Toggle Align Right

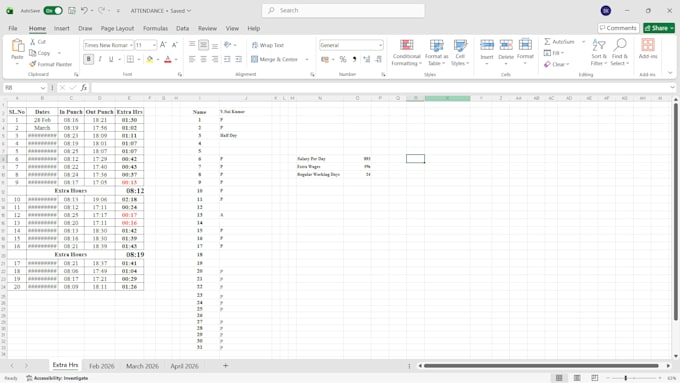click(215, 59)
